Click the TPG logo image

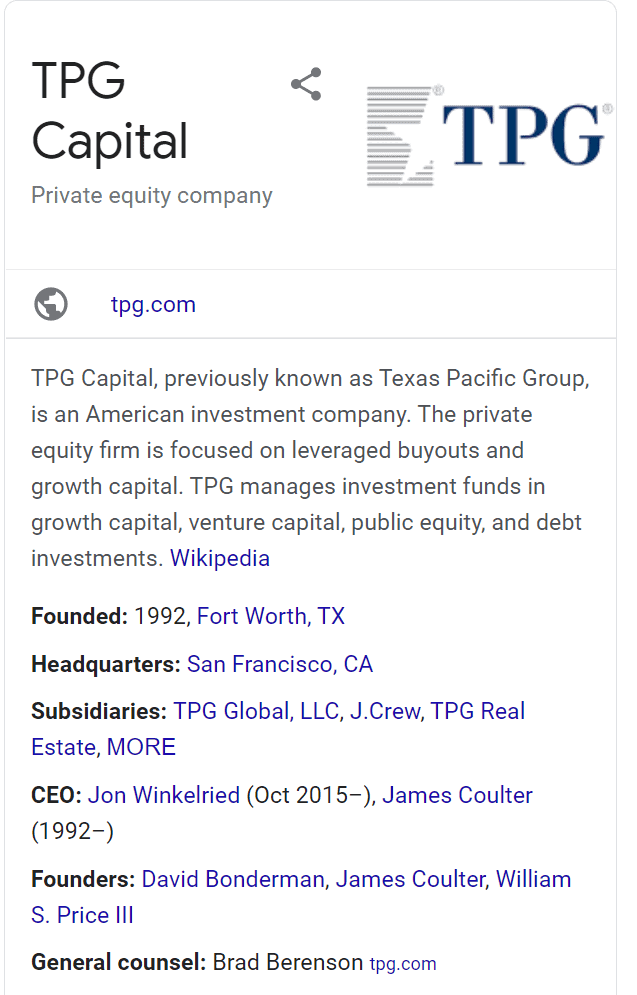point(486,136)
